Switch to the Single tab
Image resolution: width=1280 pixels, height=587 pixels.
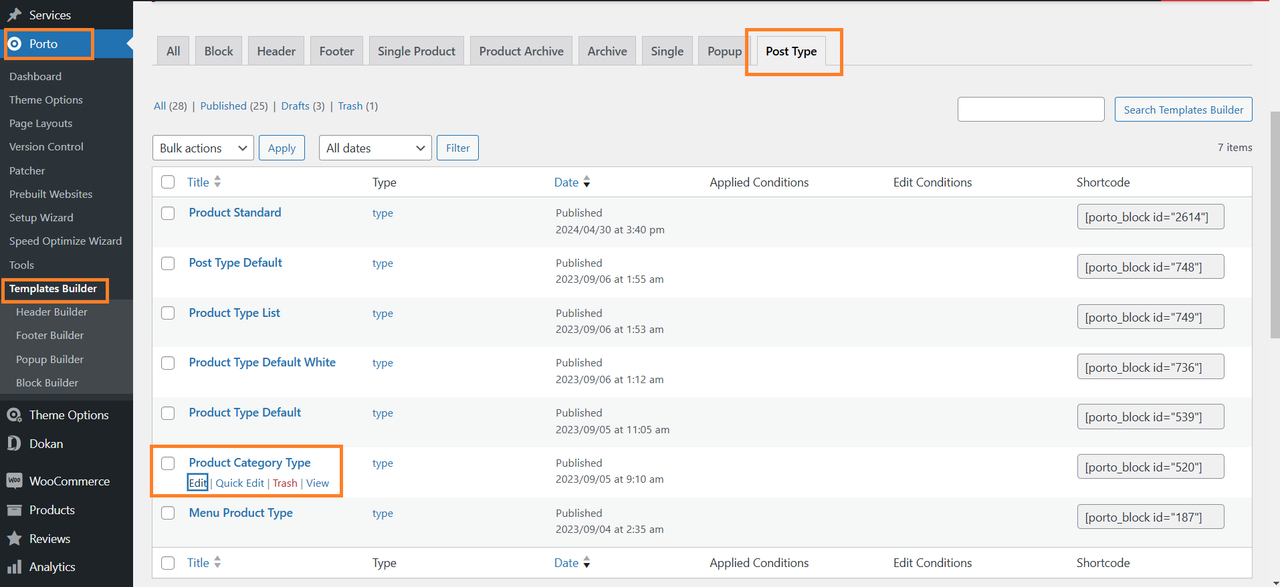pos(667,51)
